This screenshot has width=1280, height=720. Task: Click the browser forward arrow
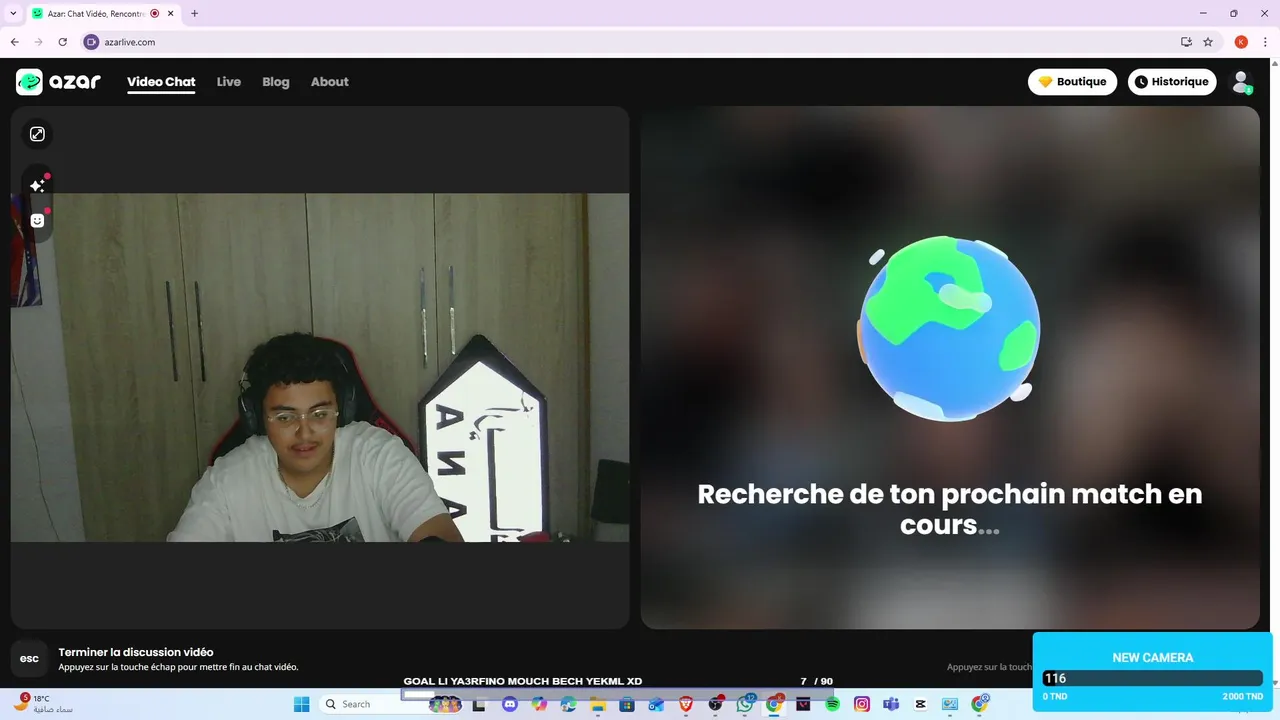[x=39, y=42]
